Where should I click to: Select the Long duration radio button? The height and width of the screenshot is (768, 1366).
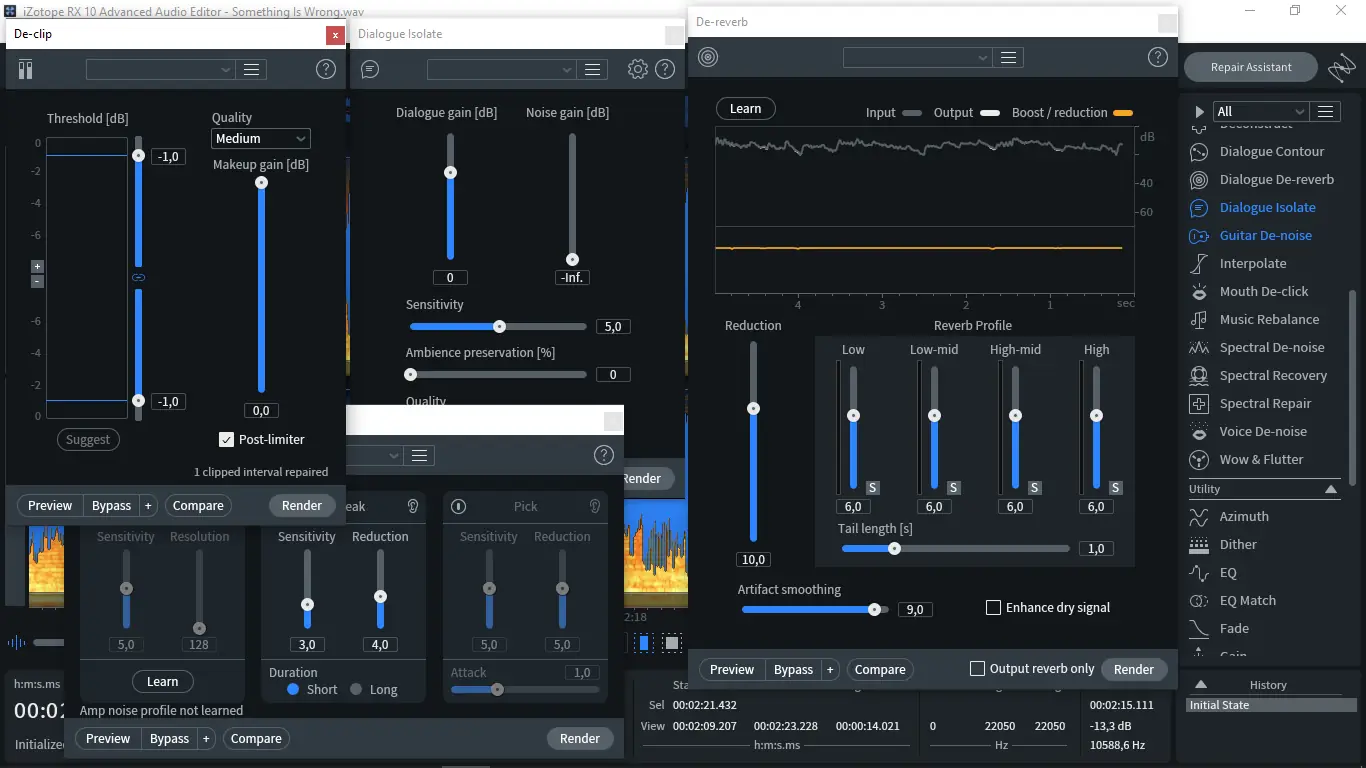(x=356, y=689)
